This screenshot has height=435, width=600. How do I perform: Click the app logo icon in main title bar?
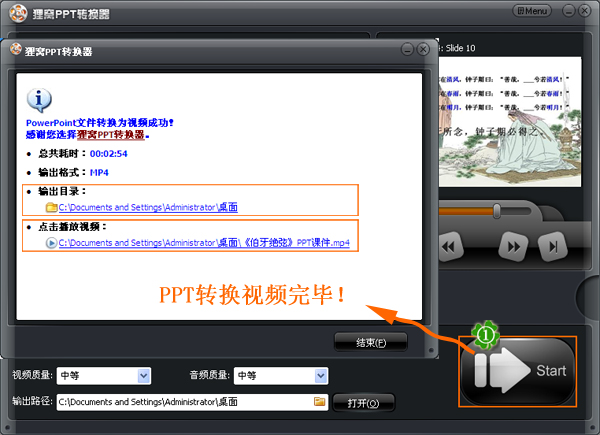18,13
